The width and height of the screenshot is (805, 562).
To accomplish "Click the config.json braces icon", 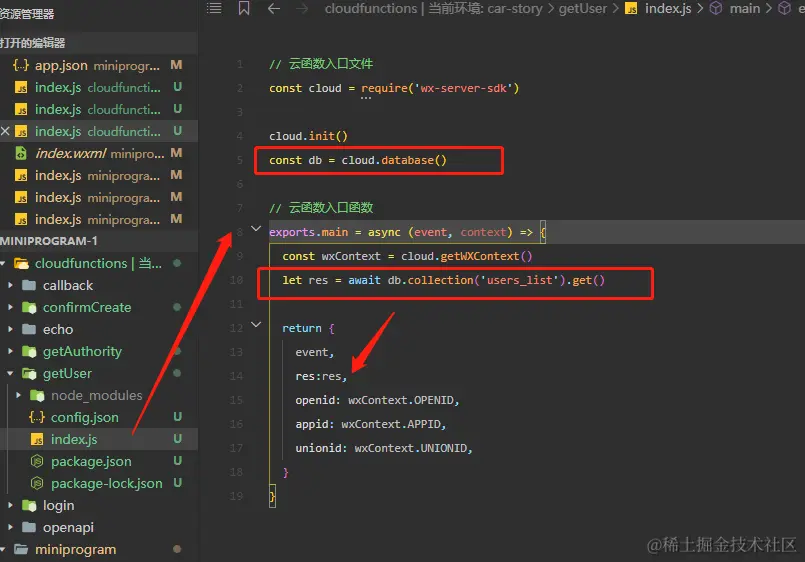I will tap(37, 417).
